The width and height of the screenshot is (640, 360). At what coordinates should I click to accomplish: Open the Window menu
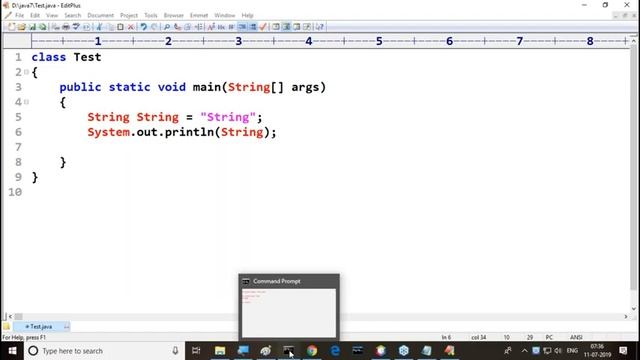224,16
